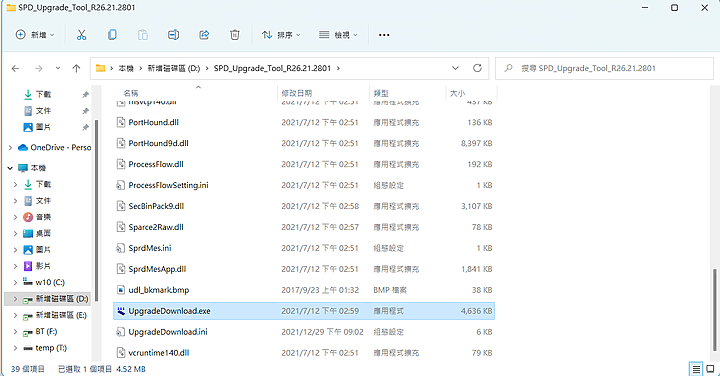
Task: Click 新增磁碟區 (D:) in address breadcrumb
Action: (174, 68)
